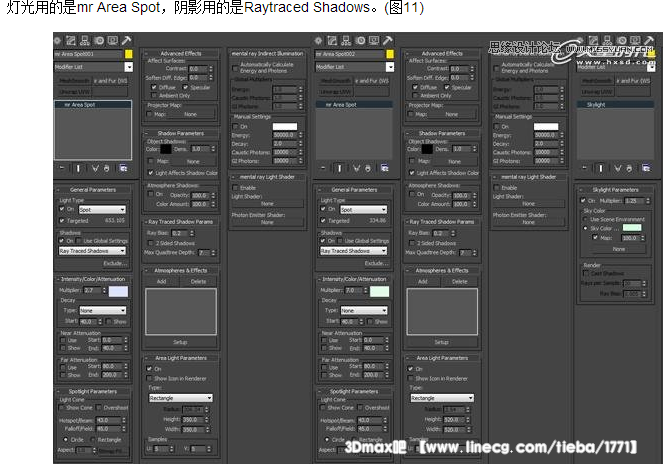Click Remove Modifier trash icon under Area Spot001 stack
666x464 pixels.
(107, 168)
